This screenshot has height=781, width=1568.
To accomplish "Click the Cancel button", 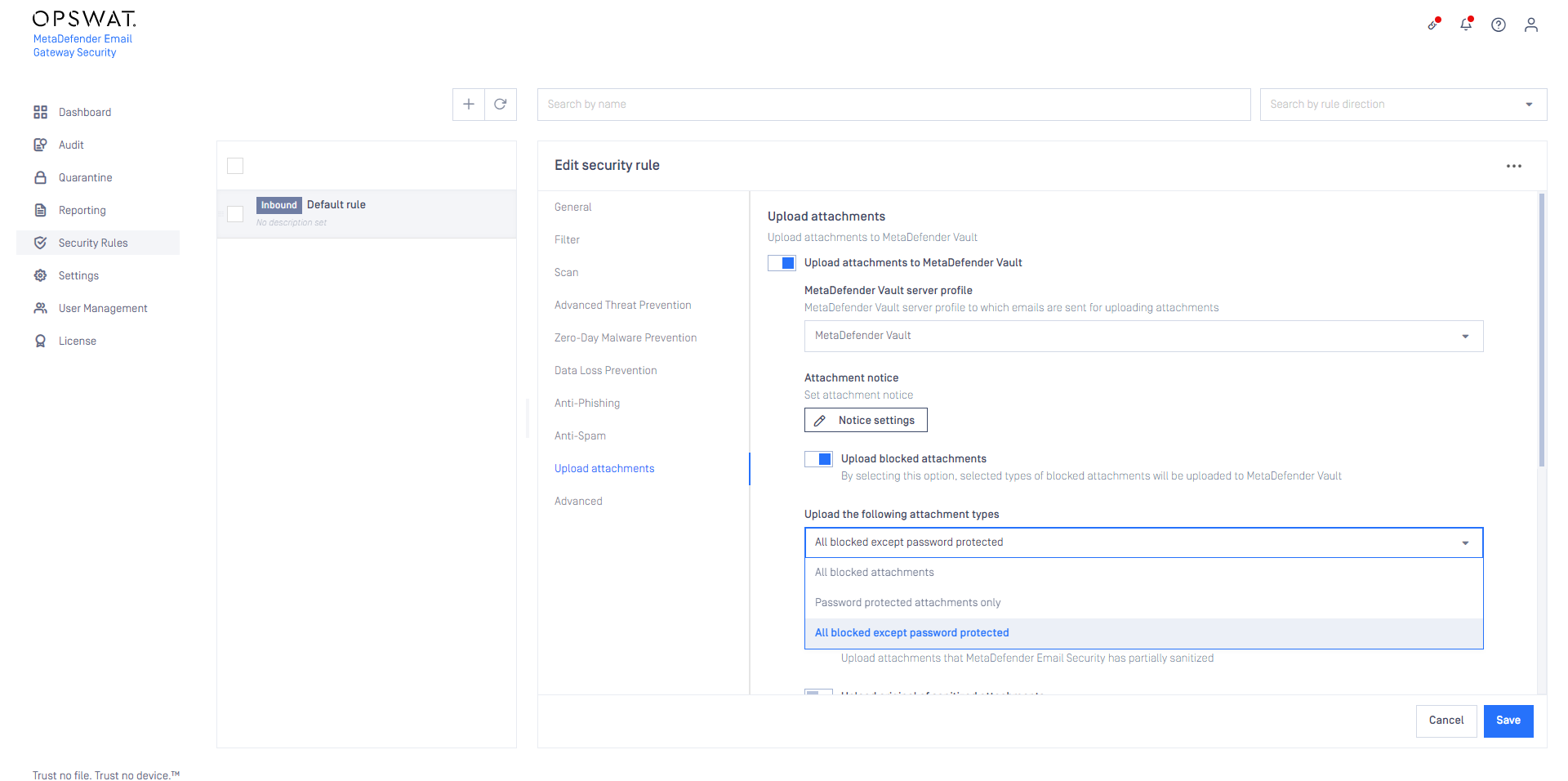I will [1446, 721].
